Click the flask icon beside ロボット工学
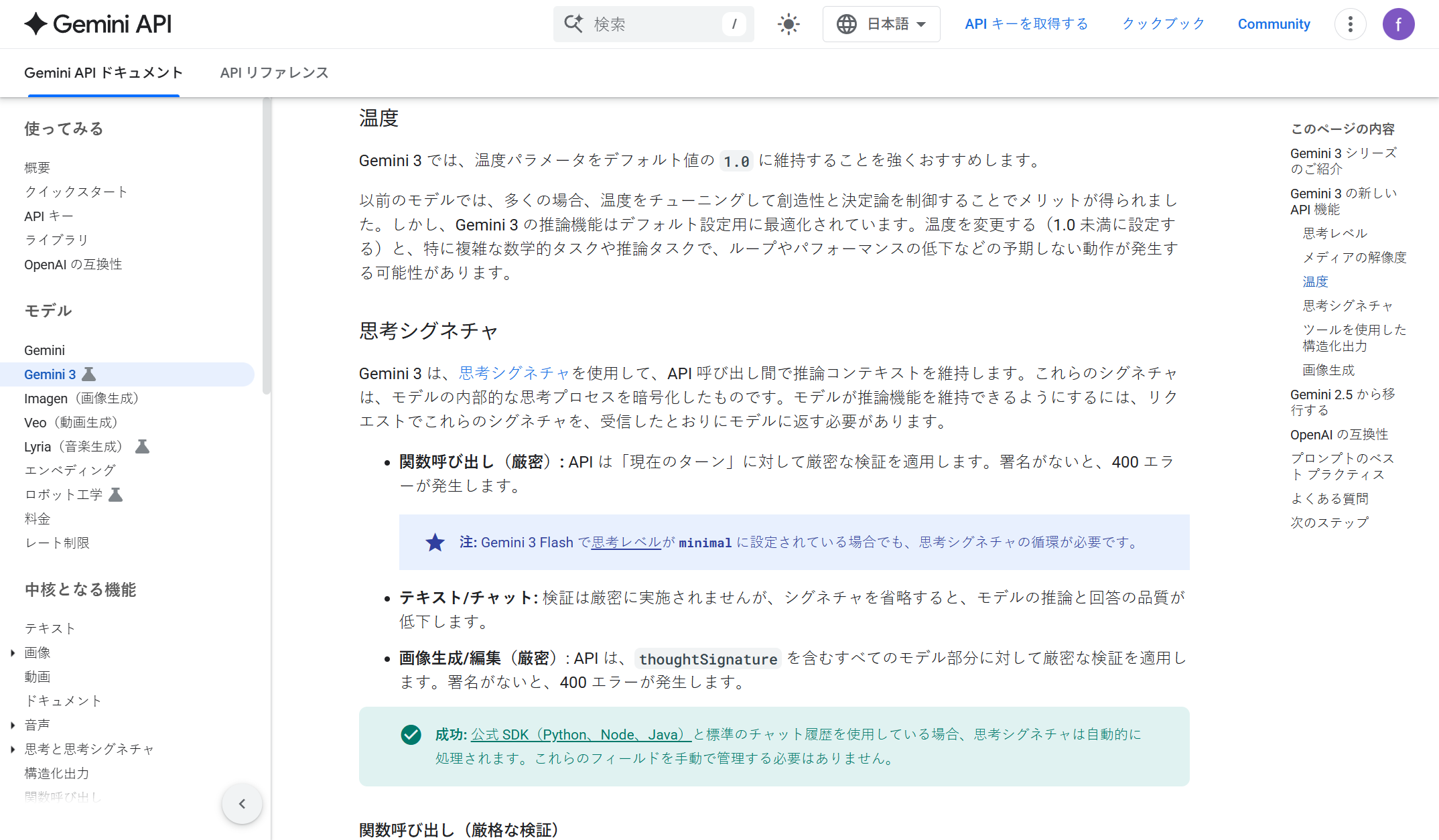Viewport: 1439px width, 840px height. click(x=115, y=494)
